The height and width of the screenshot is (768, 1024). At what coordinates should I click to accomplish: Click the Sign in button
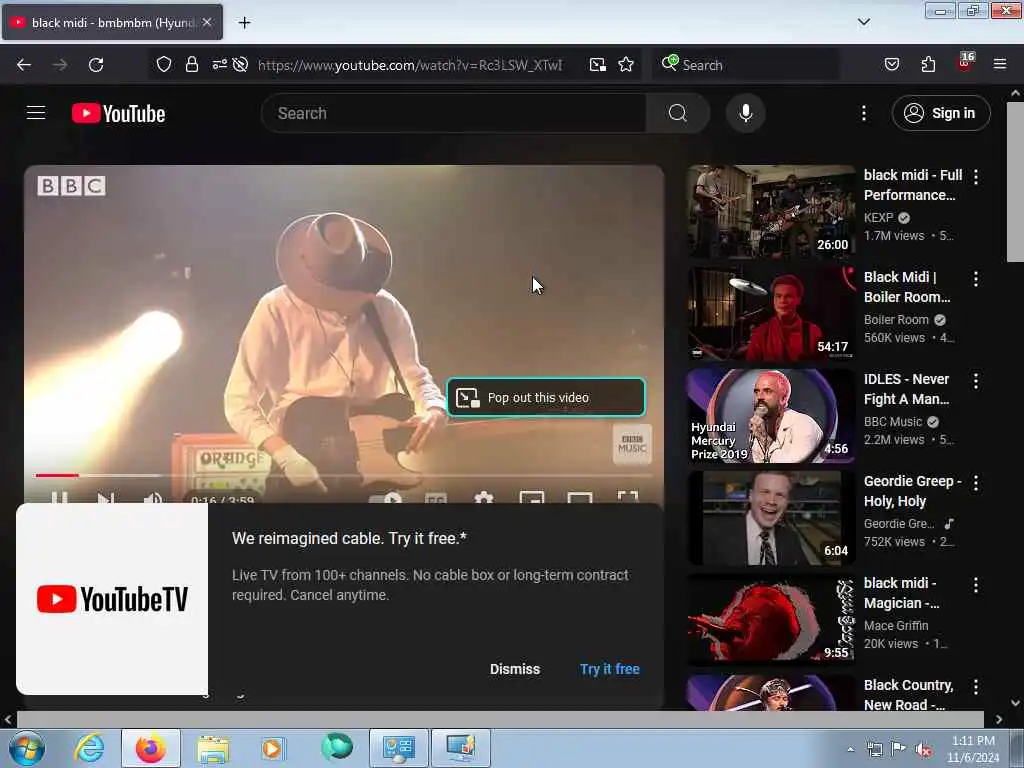tap(940, 113)
